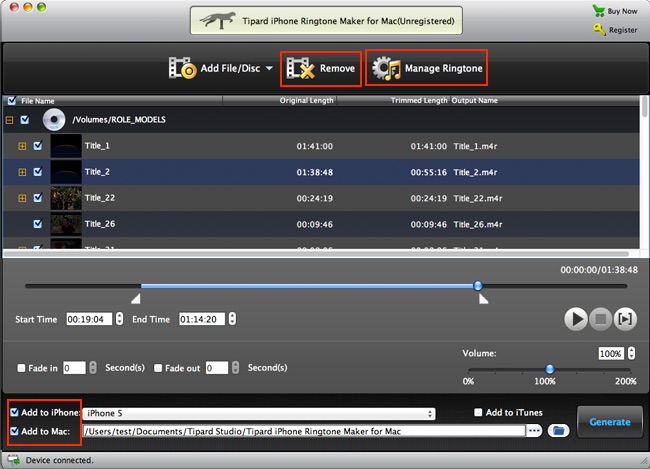Uncheck the Title_22 checkbox
The height and width of the screenshot is (469, 650).
[38, 198]
